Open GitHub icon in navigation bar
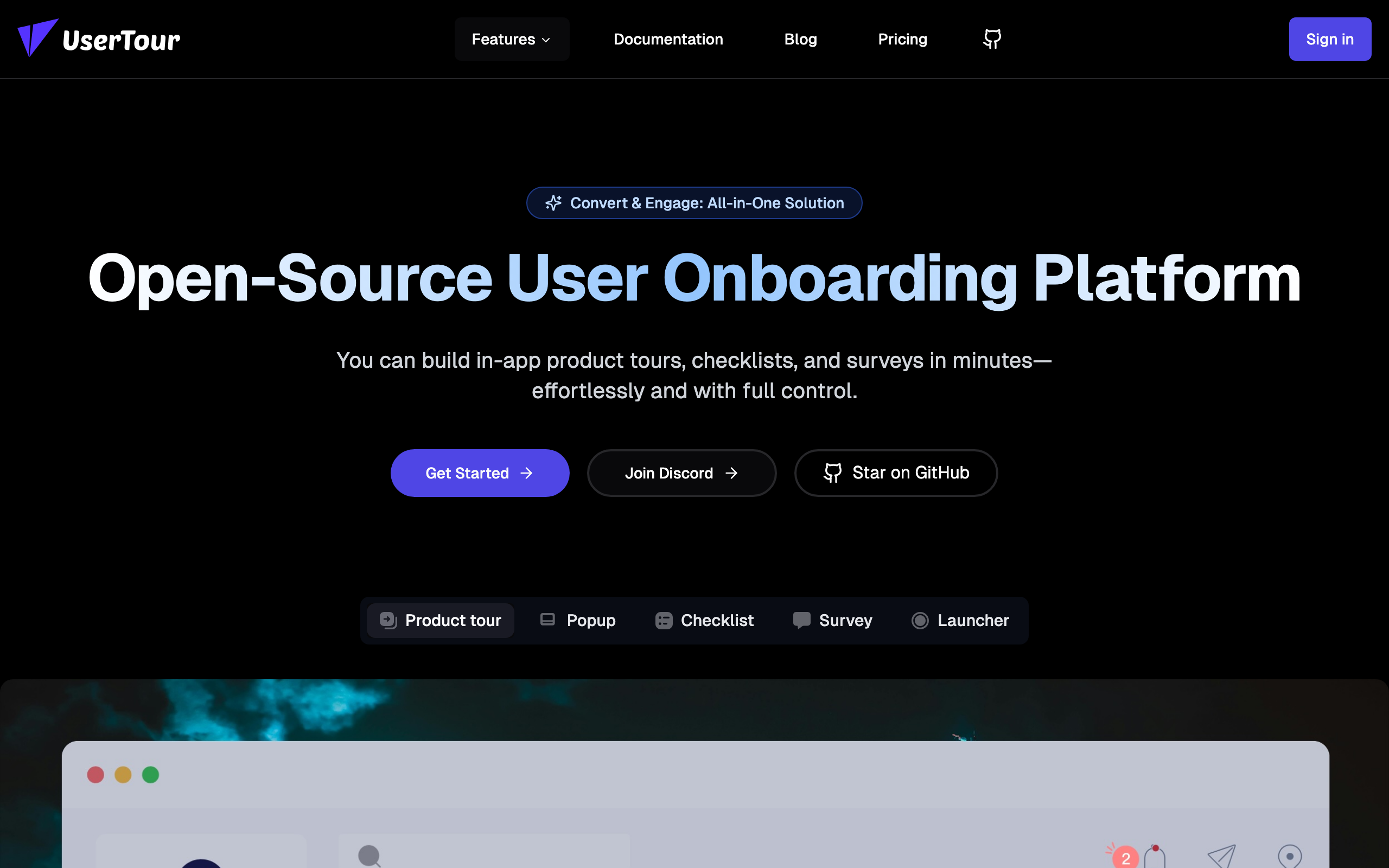Image resolution: width=1389 pixels, height=868 pixels. pyautogui.click(x=992, y=39)
